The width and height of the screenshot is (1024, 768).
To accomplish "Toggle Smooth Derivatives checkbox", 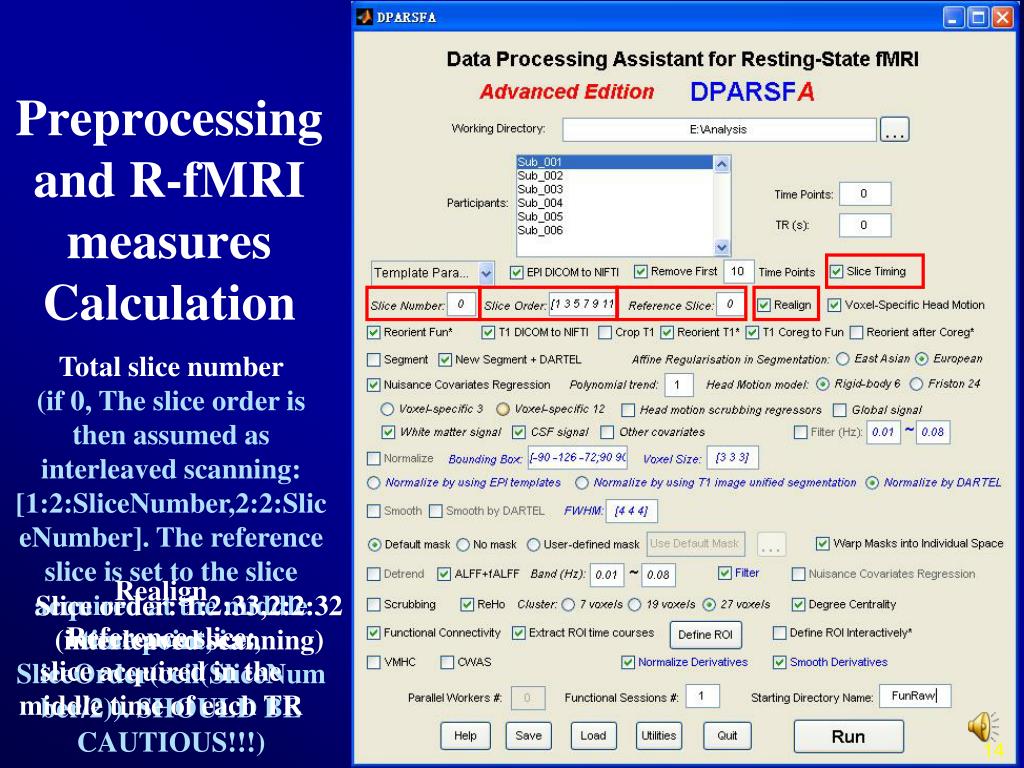I will [x=779, y=662].
